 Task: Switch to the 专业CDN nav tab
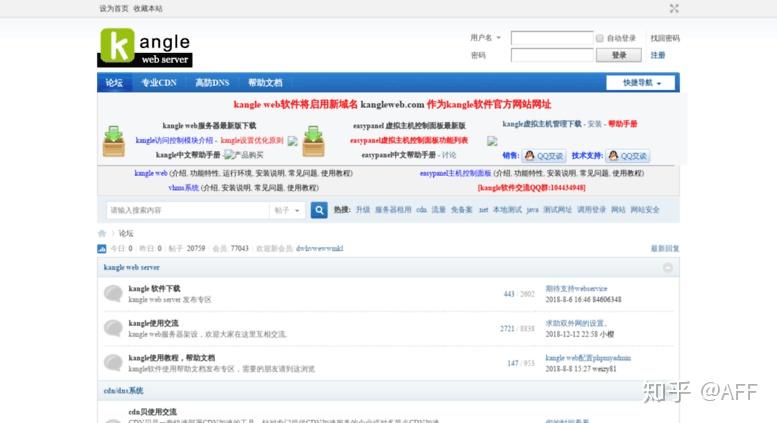159,83
